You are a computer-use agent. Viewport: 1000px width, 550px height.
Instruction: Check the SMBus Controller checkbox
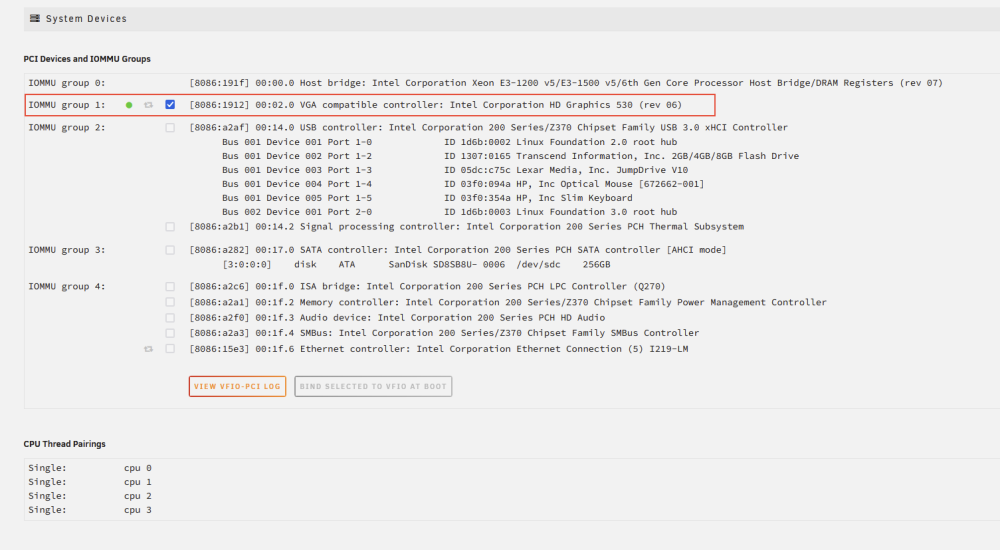click(x=170, y=333)
